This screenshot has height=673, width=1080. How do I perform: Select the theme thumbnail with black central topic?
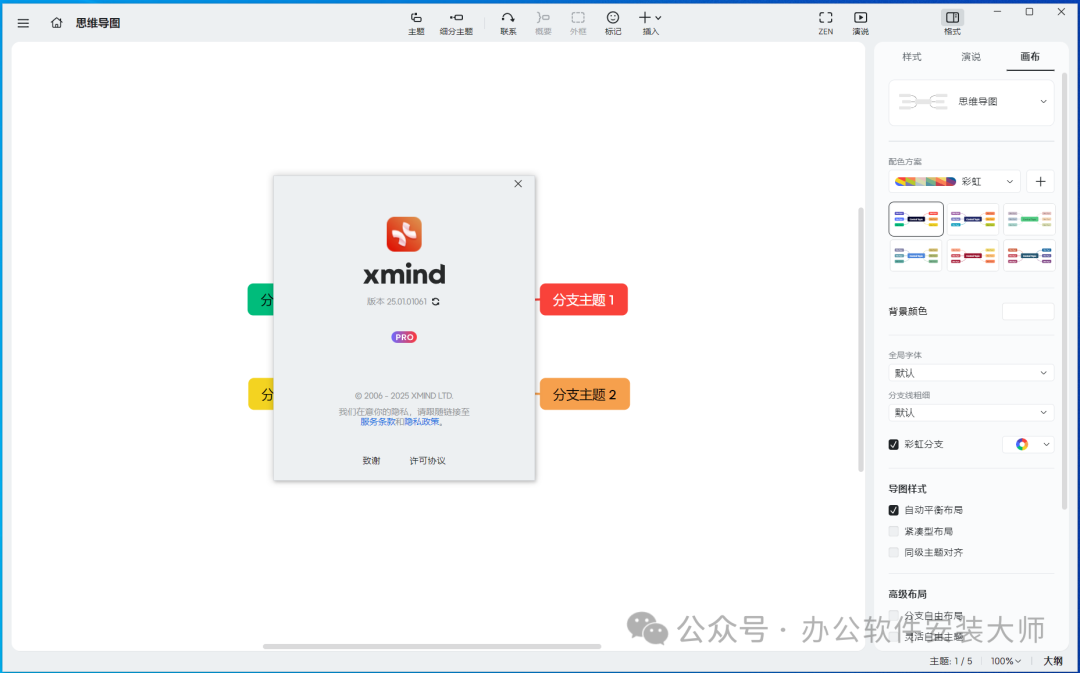pyautogui.click(x=916, y=219)
